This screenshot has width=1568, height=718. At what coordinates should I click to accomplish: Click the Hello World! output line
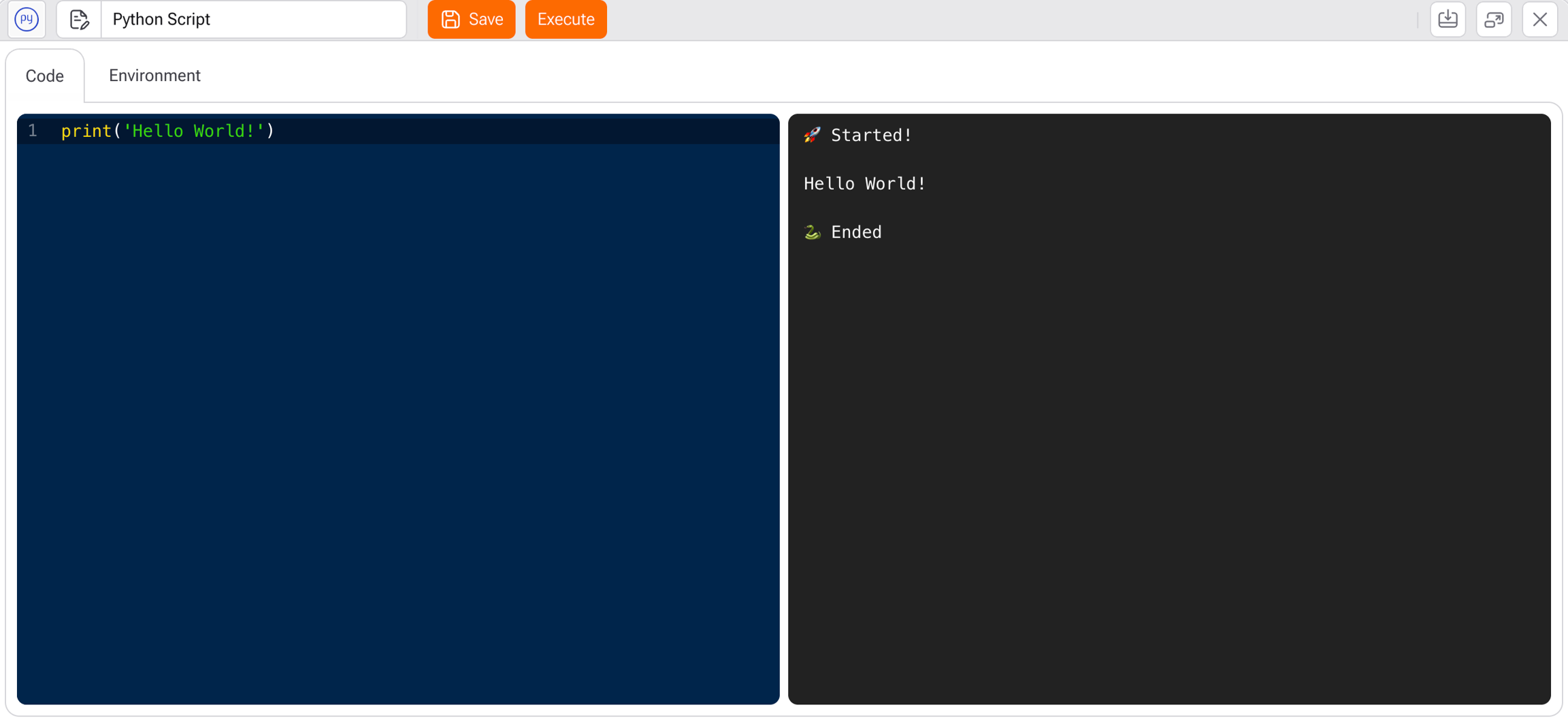click(x=864, y=184)
